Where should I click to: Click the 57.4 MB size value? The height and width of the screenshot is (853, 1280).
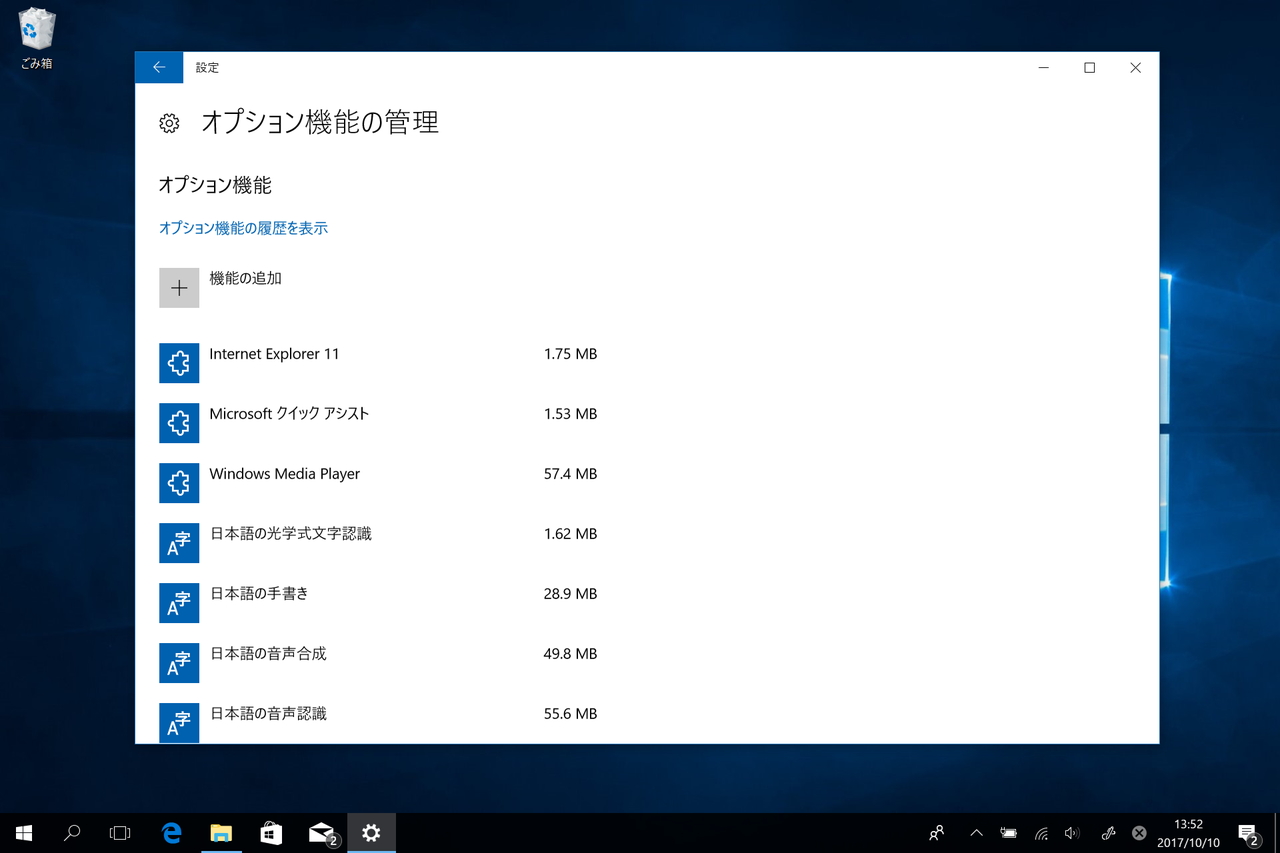[570, 474]
